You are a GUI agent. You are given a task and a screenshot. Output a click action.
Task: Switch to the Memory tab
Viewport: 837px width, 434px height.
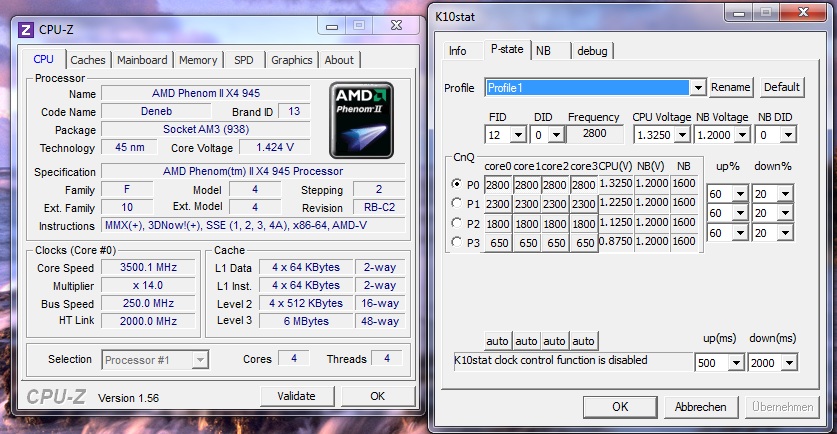[198, 60]
